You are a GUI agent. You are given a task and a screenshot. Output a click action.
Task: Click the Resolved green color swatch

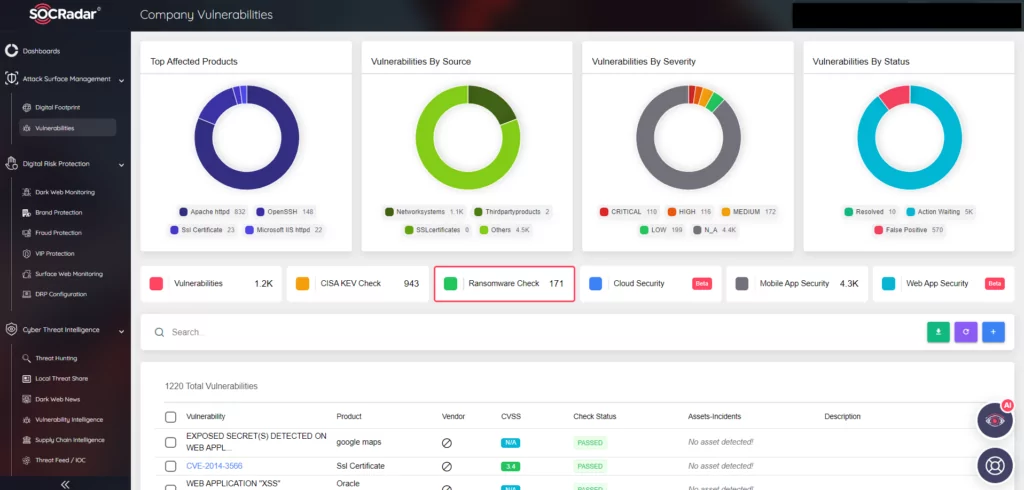click(848, 212)
